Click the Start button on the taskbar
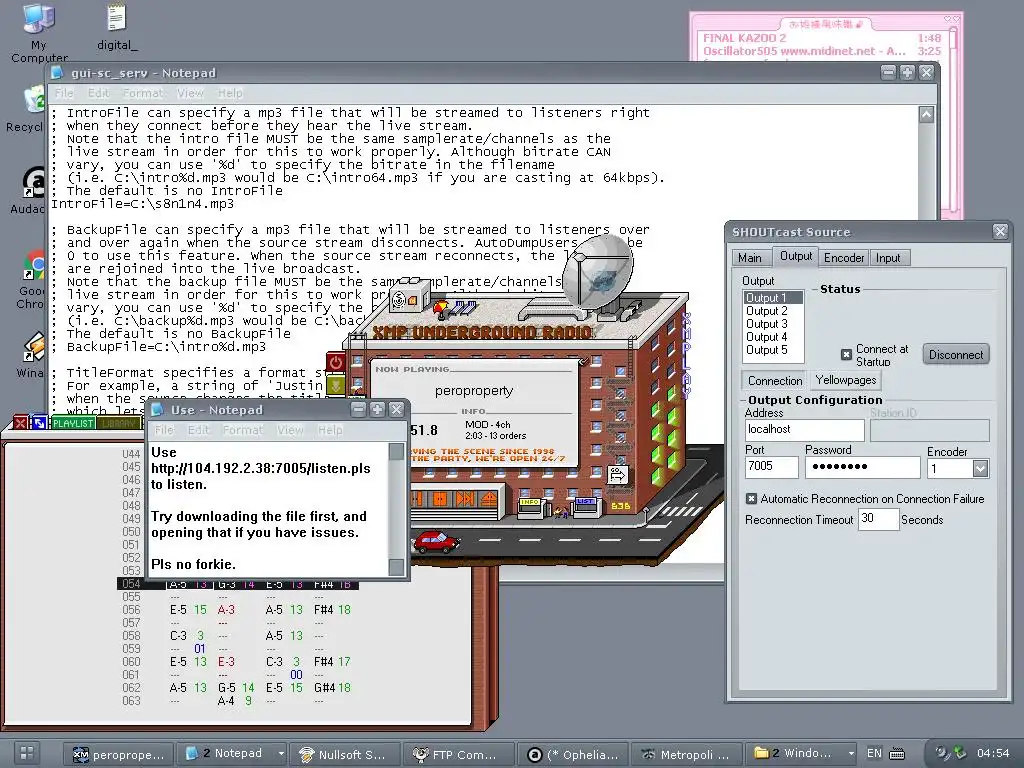Screen dimensions: 1024x768 (26, 752)
